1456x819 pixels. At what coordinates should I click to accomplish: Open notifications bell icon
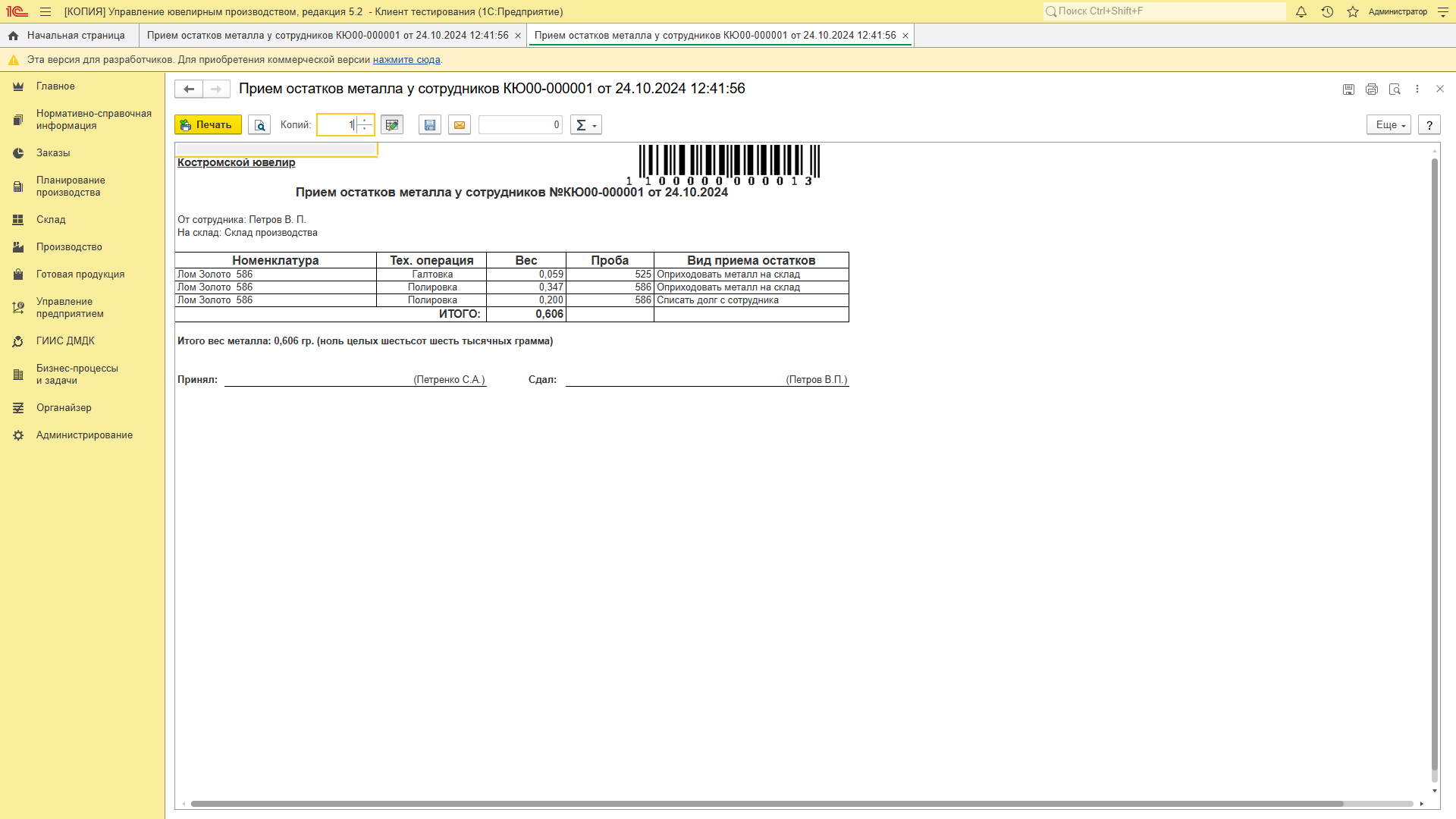pos(1301,11)
